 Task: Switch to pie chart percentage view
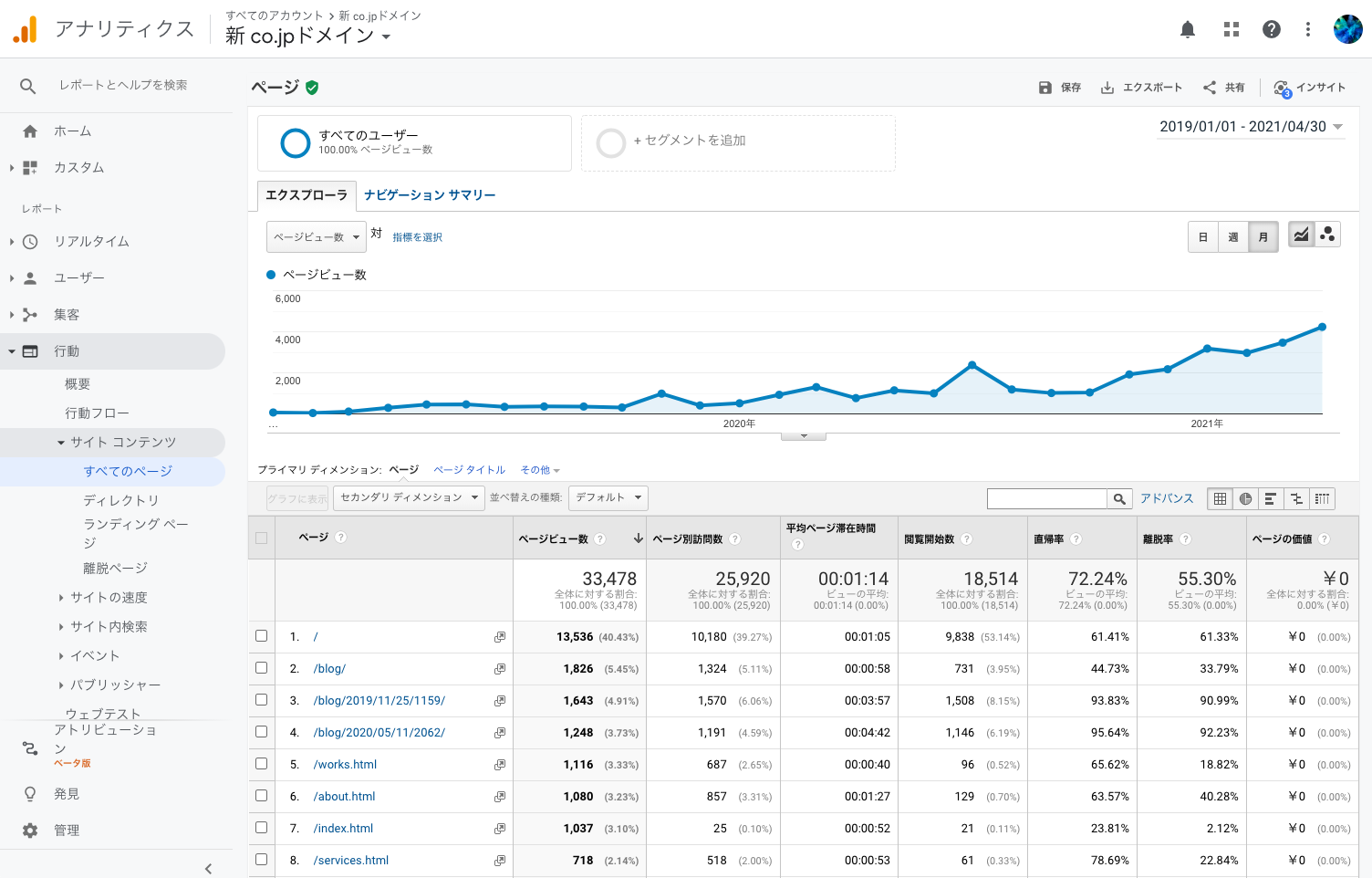(1245, 498)
